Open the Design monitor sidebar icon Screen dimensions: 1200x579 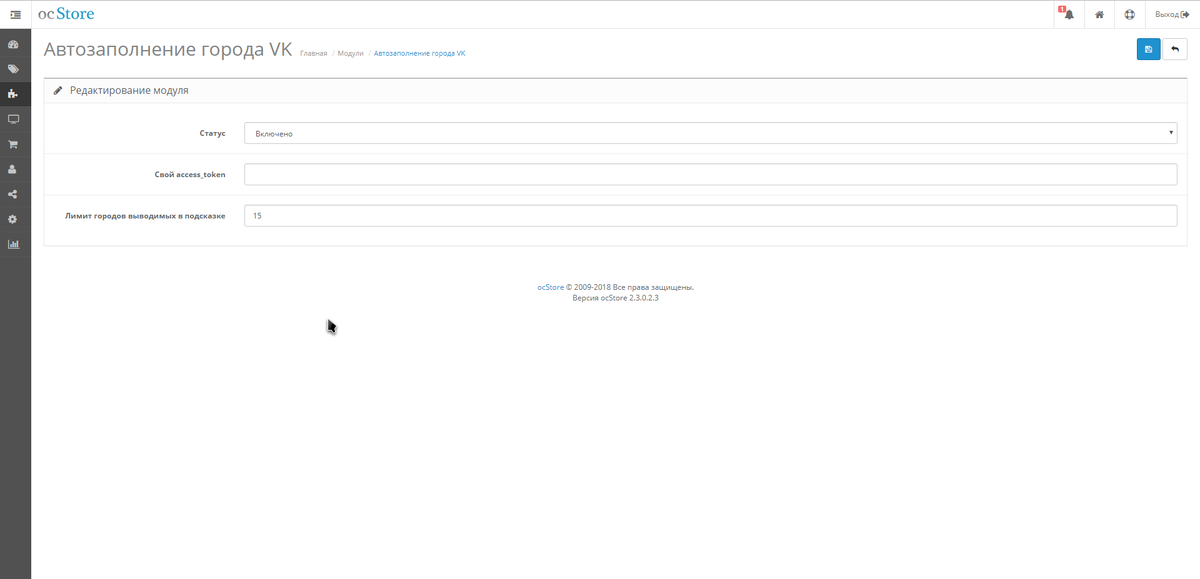point(13,119)
